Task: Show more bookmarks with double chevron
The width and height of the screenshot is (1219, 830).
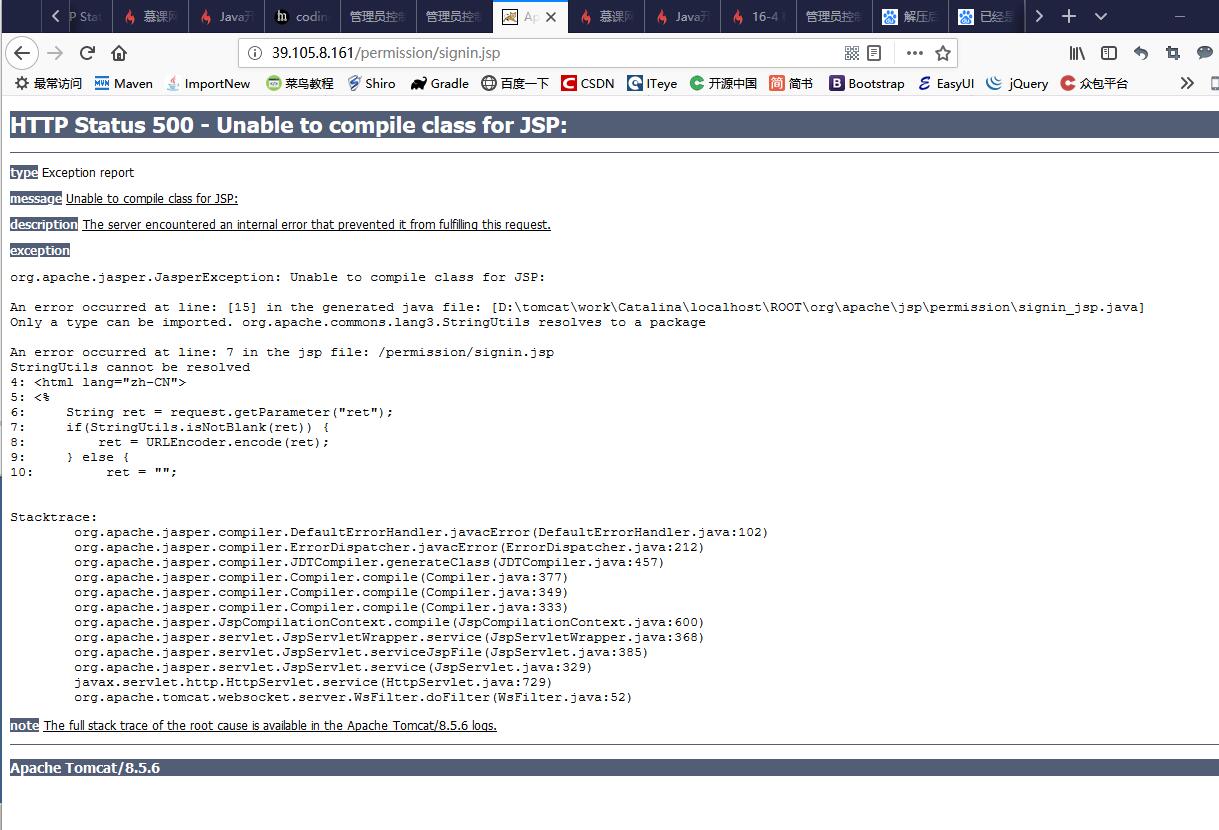Action: click(1187, 83)
